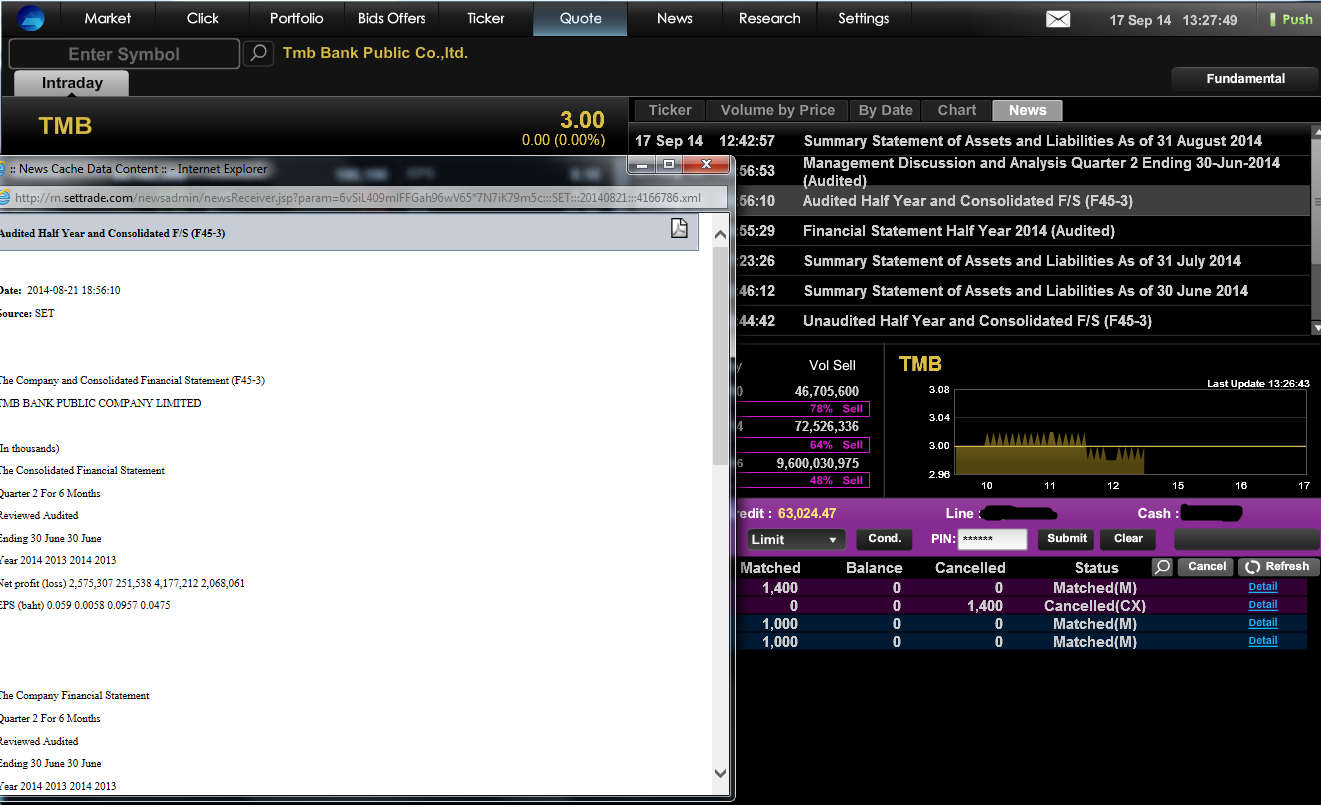Open the Click menu
Image resolution: width=1321 pixels, height=805 pixels.
click(x=203, y=19)
